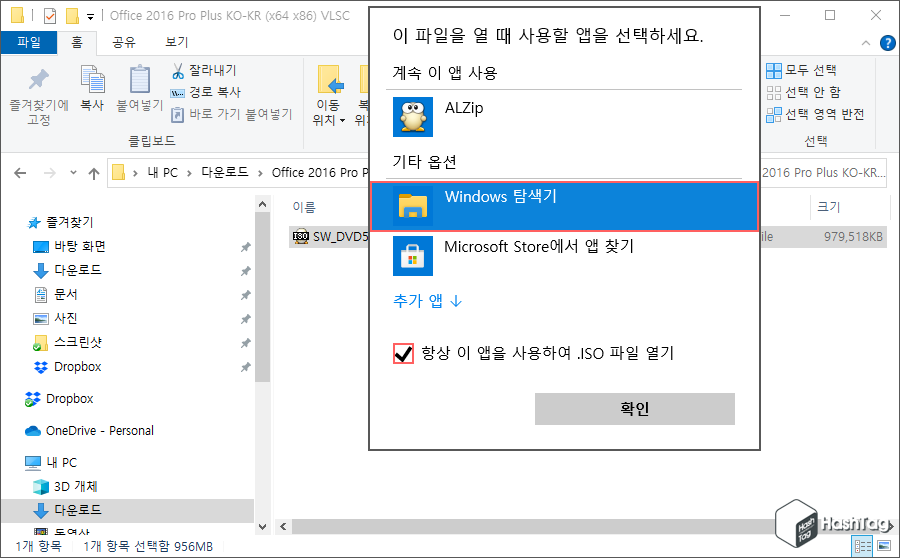Switch to 공유 ribbon tab
Viewport: 900px width, 558px height.
[123, 42]
